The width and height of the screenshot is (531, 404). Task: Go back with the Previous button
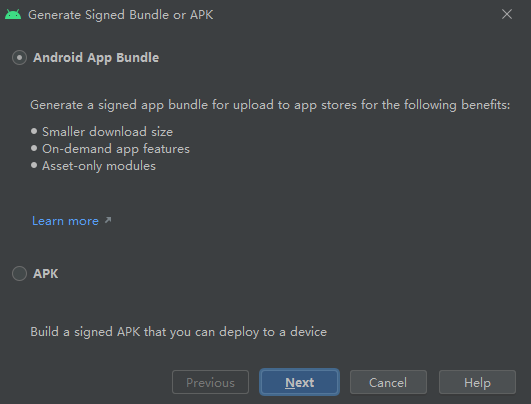[x=210, y=382]
